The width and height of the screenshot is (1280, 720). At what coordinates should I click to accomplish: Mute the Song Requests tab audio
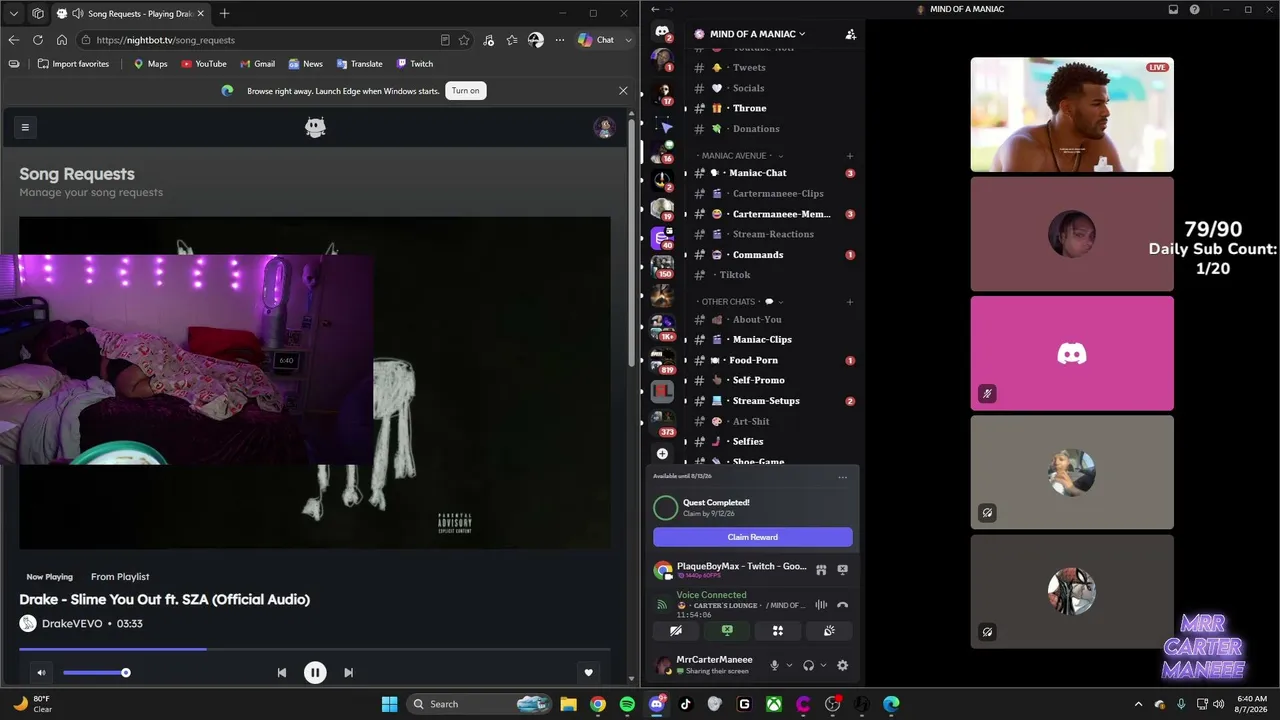point(78,14)
